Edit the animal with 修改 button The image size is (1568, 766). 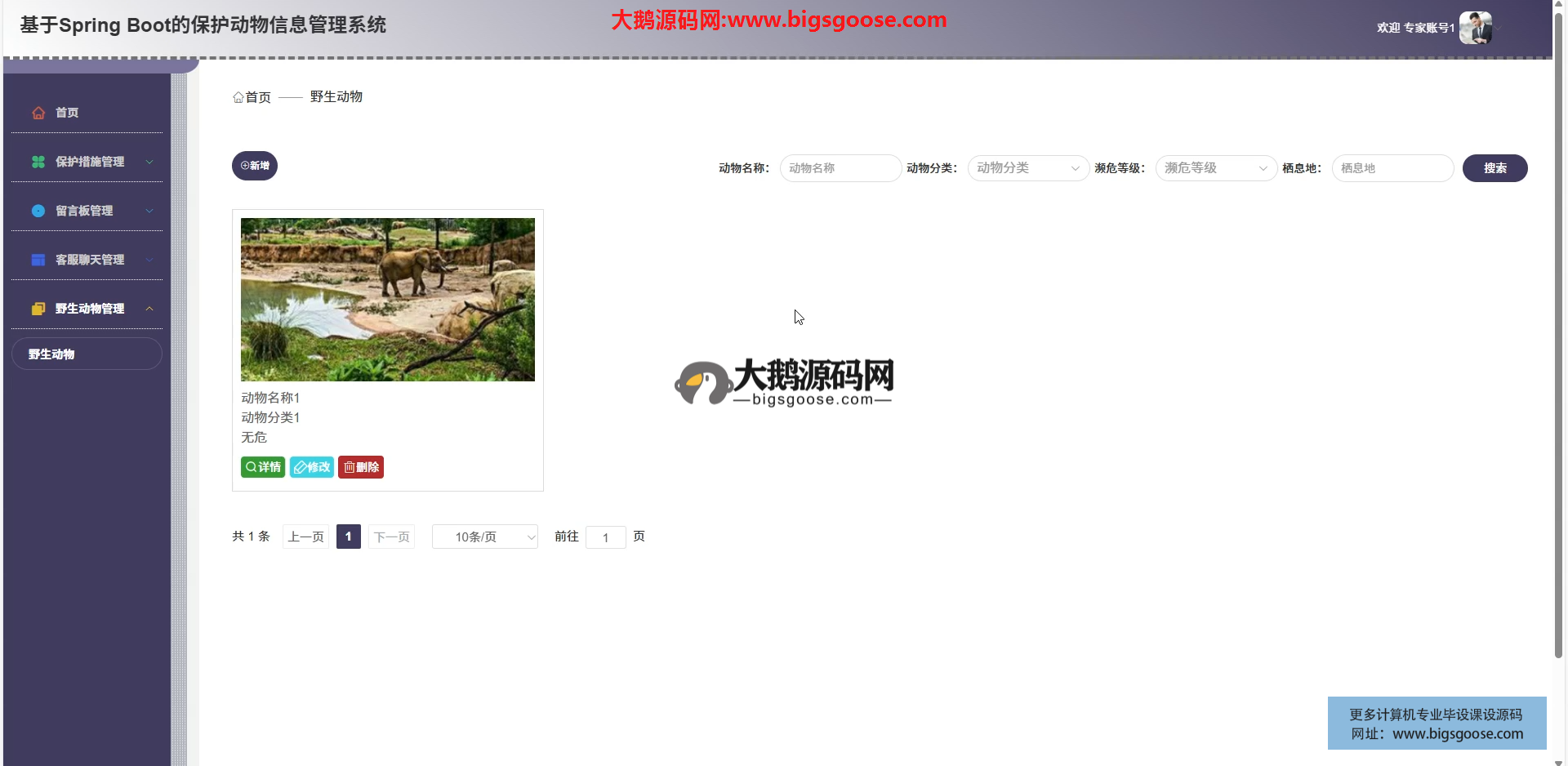click(x=312, y=467)
